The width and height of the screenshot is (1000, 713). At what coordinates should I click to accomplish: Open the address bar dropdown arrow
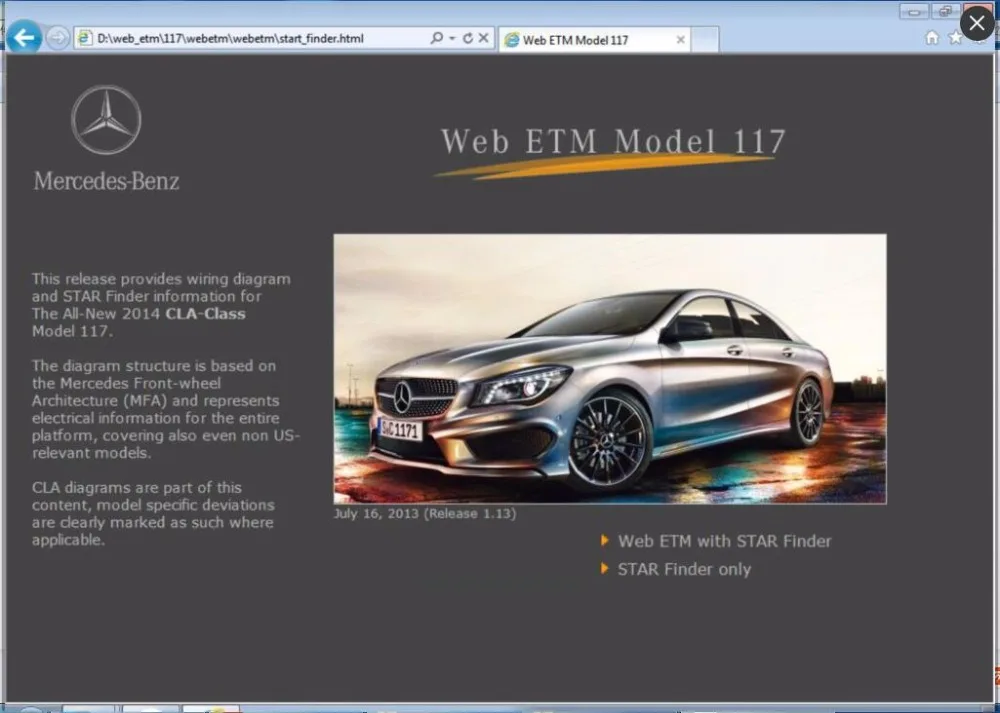pyautogui.click(x=452, y=38)
